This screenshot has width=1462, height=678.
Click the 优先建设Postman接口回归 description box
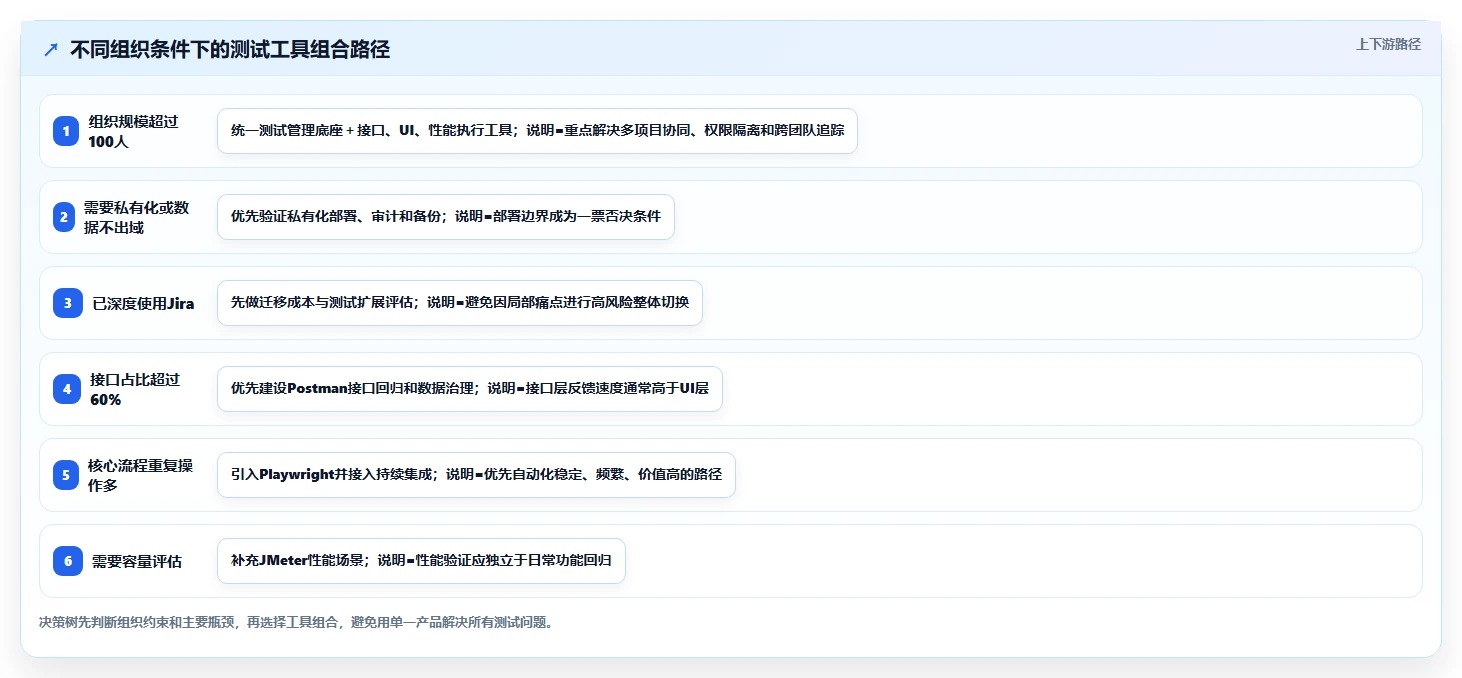[x=469, y=389]
